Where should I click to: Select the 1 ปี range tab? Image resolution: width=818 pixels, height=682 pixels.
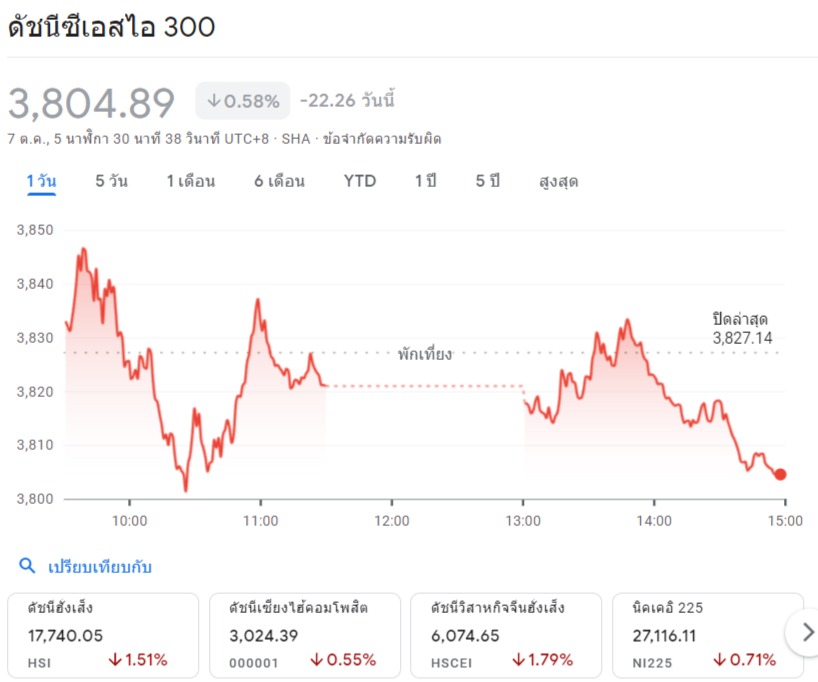pos(426,181)
